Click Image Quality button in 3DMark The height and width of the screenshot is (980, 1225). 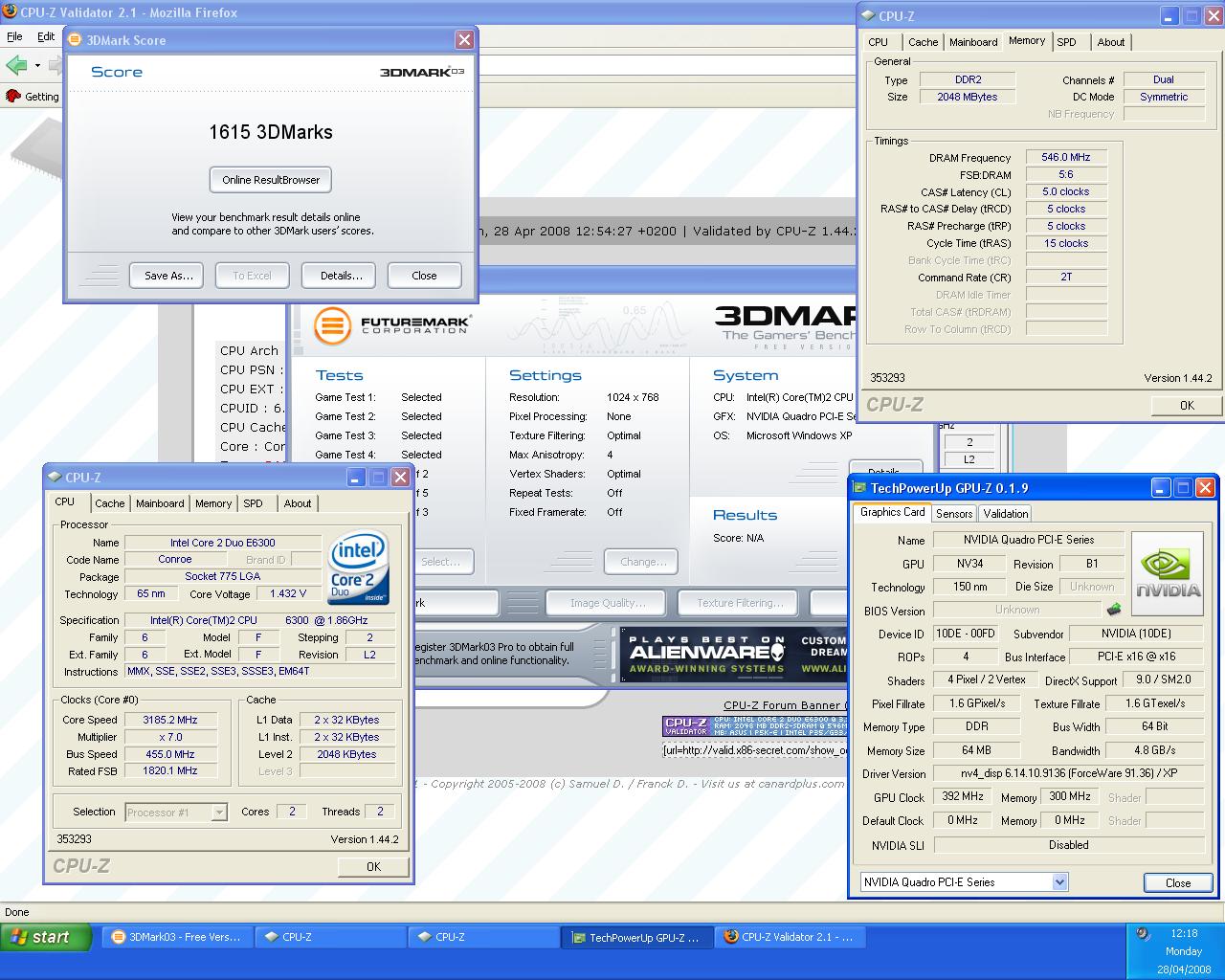tap(608, 603)
